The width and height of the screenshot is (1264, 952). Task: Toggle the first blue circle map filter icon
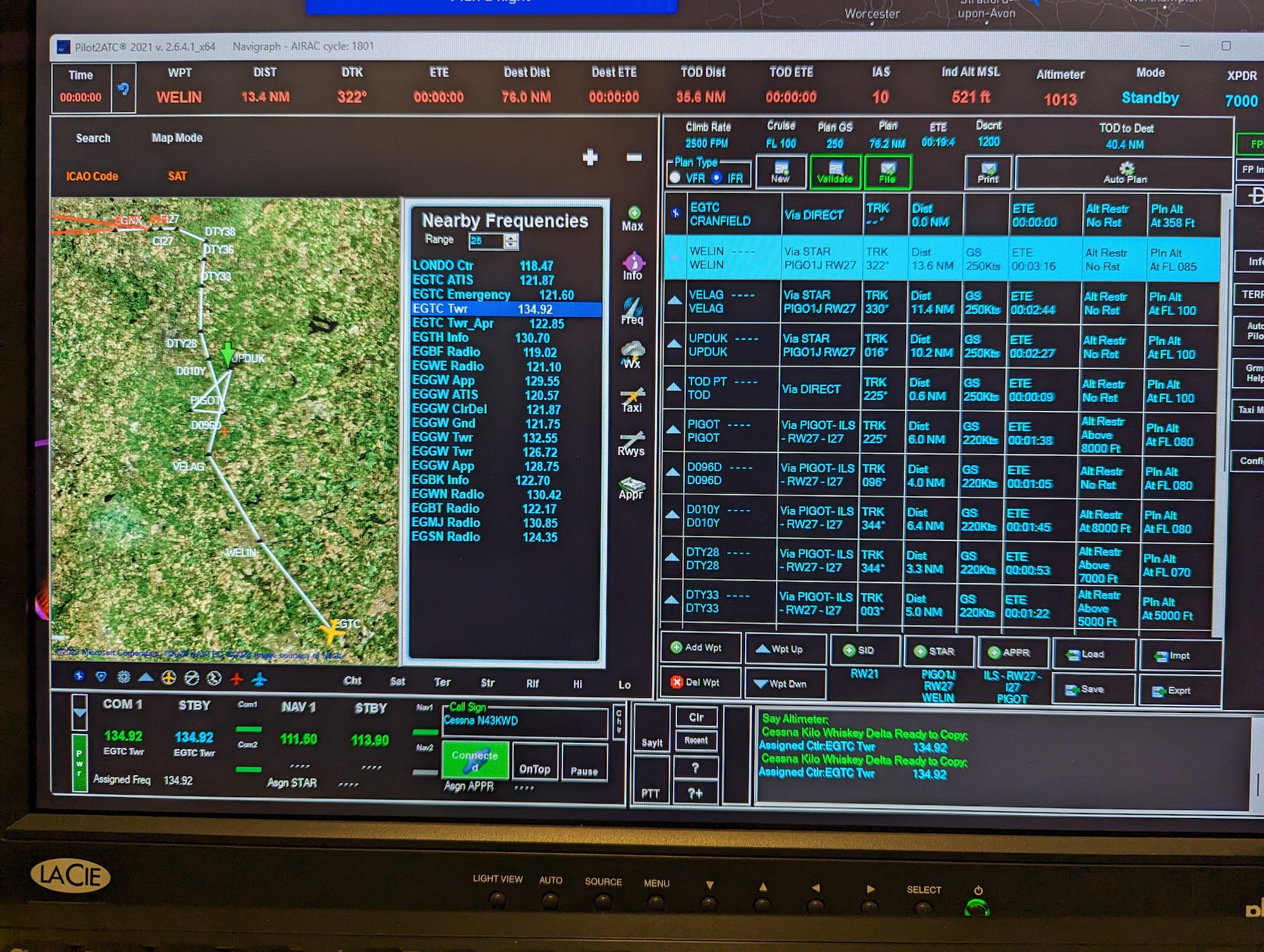tap(79, 676)
